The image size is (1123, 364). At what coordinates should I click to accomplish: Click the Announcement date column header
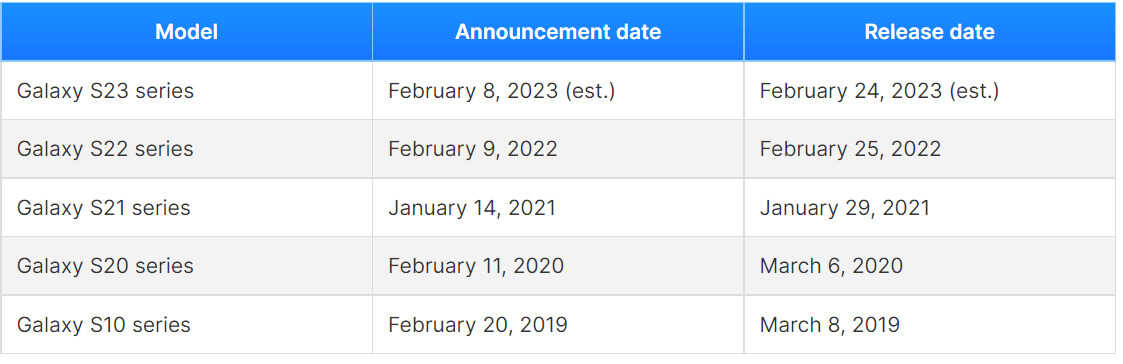[558, 32]
